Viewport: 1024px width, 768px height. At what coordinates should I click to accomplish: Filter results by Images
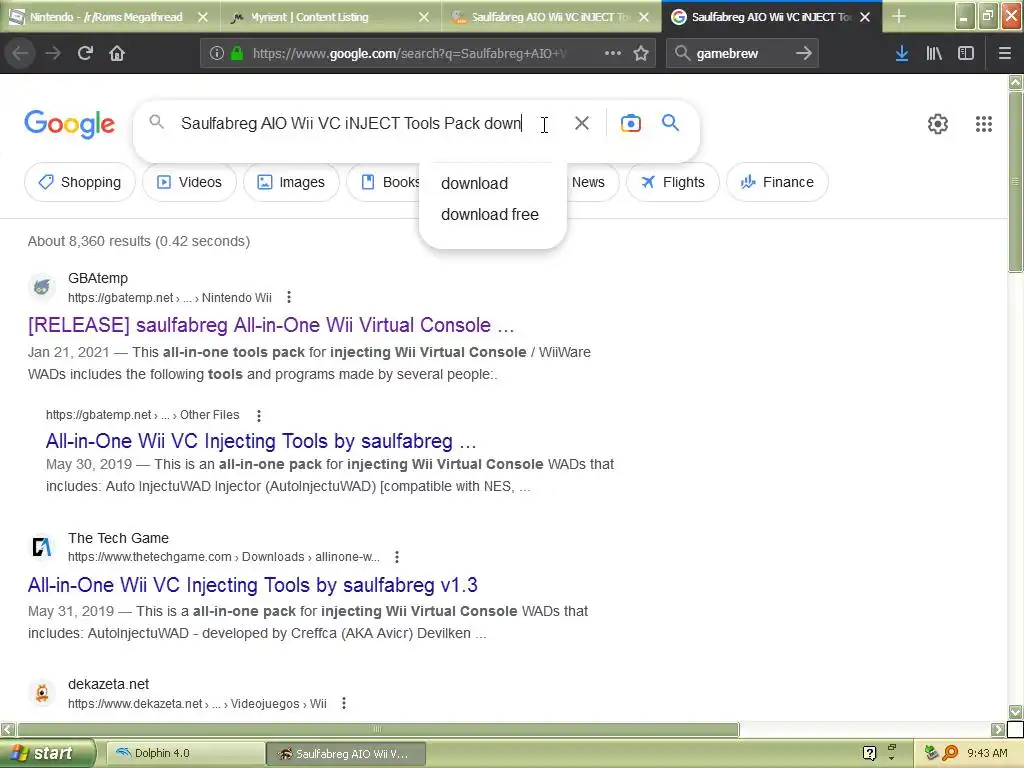tap(291, 182)
